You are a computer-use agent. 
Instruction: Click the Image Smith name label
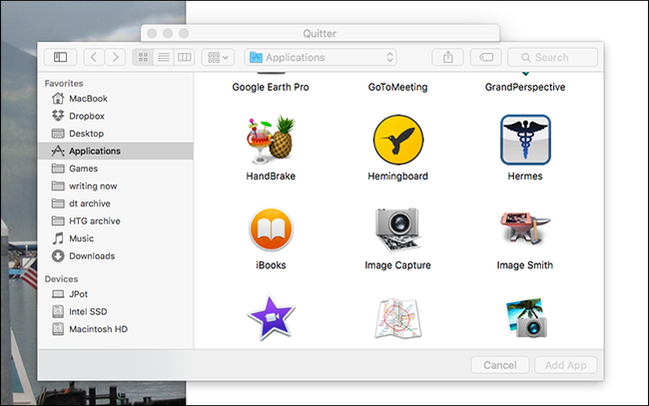525,265
